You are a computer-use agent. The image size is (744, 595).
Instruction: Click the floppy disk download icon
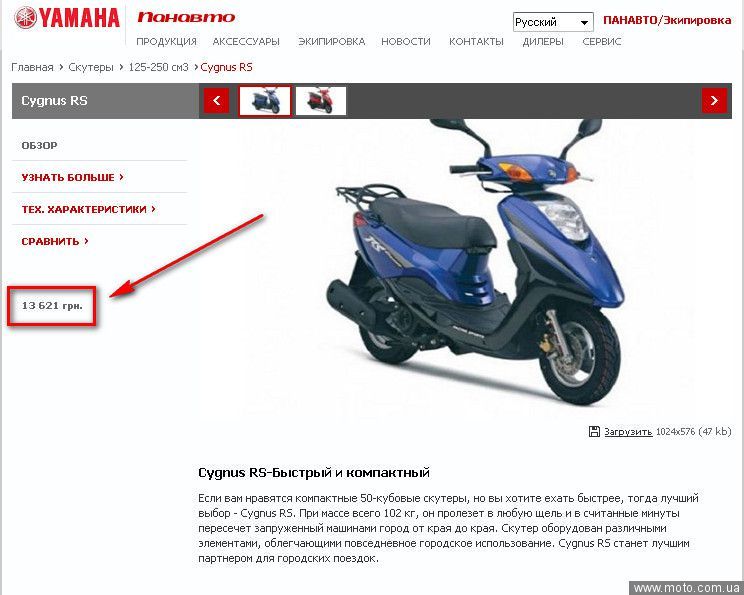pyautogui.click(x=594, y=431)
